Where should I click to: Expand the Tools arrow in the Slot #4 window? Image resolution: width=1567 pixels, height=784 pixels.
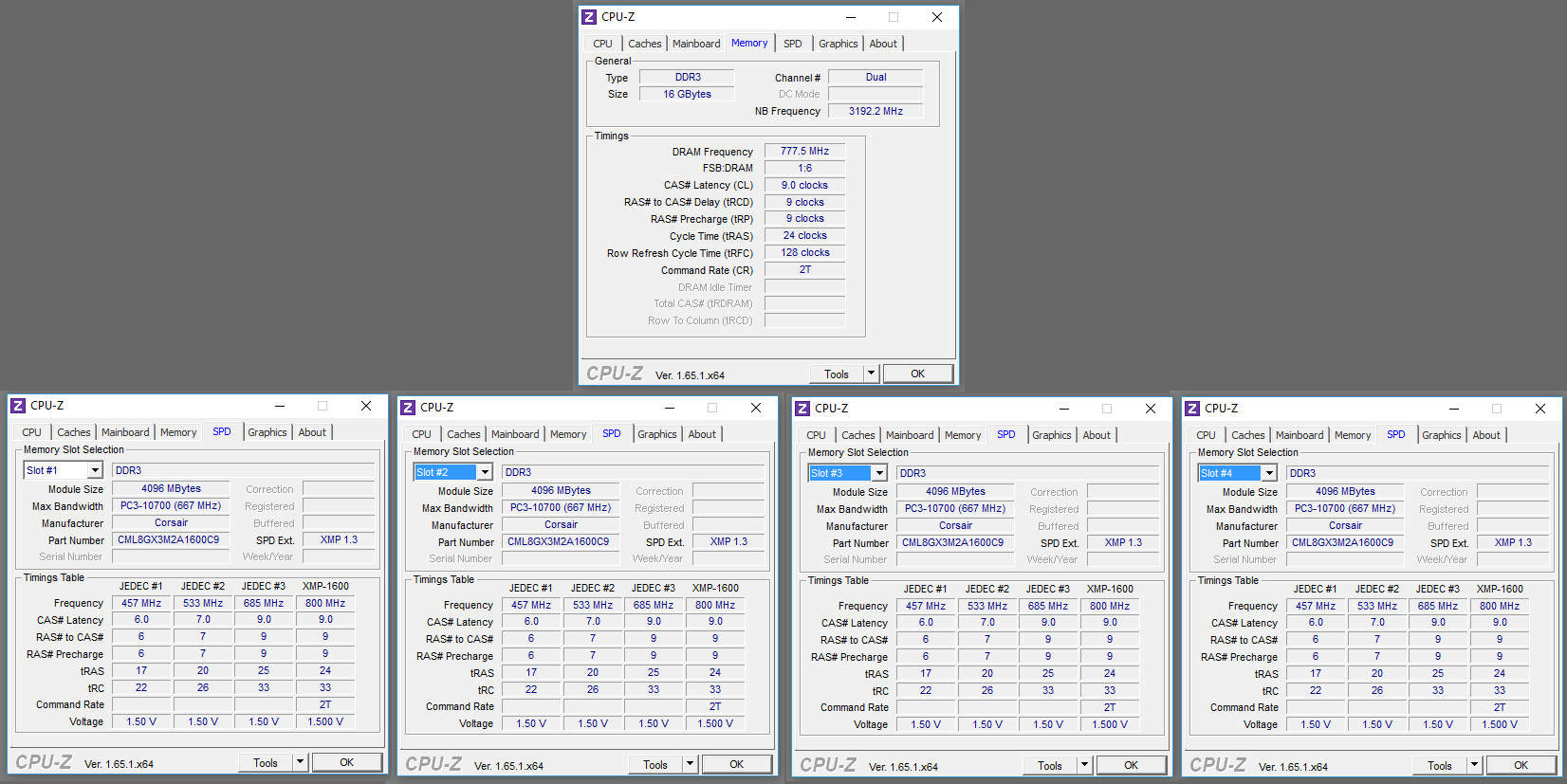pos(1474,765)
